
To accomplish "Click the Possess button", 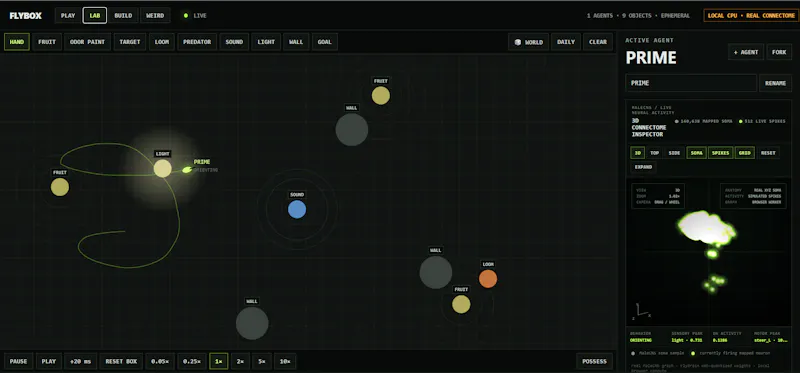I will pyautogui.click(x=594, y=361).
